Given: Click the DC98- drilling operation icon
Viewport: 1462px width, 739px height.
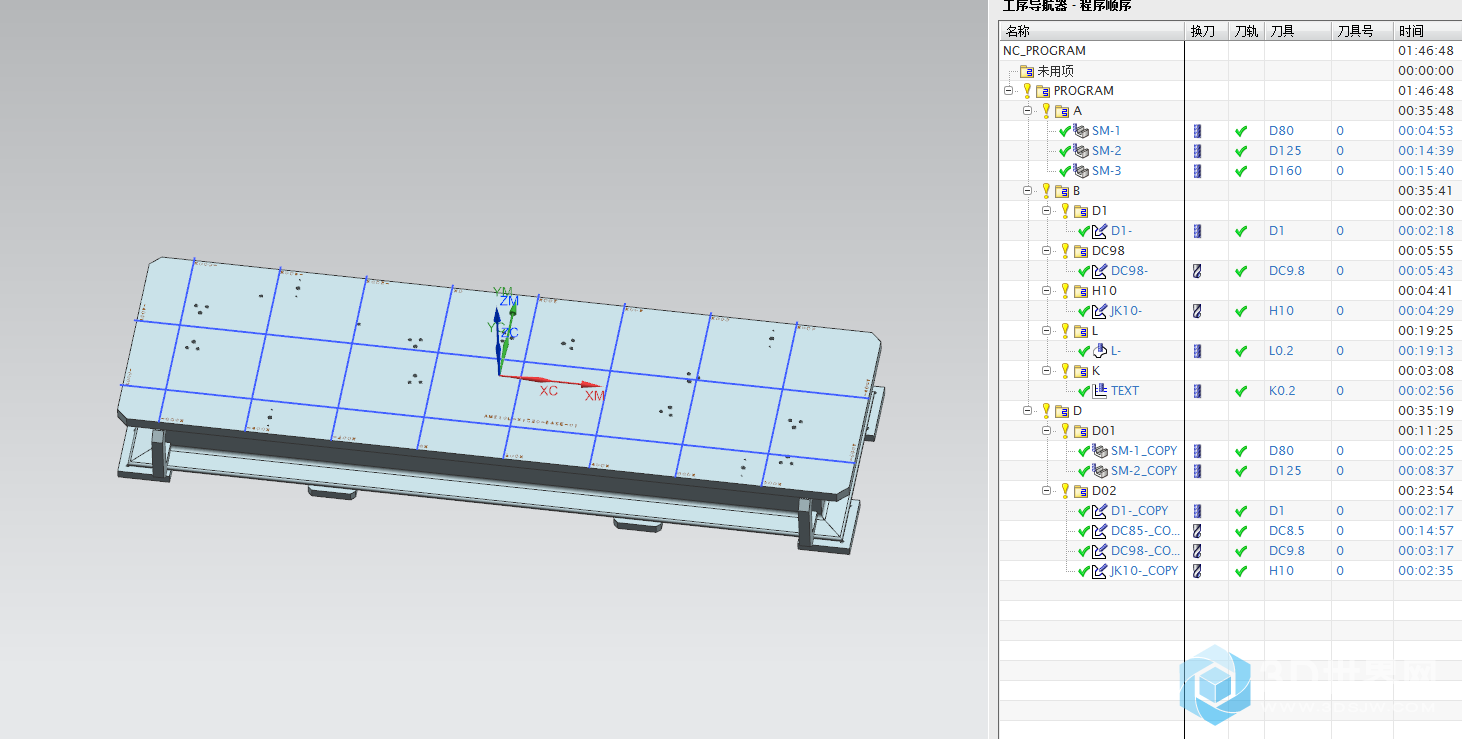Looking at the screenshot, I should coord(1100,271).
